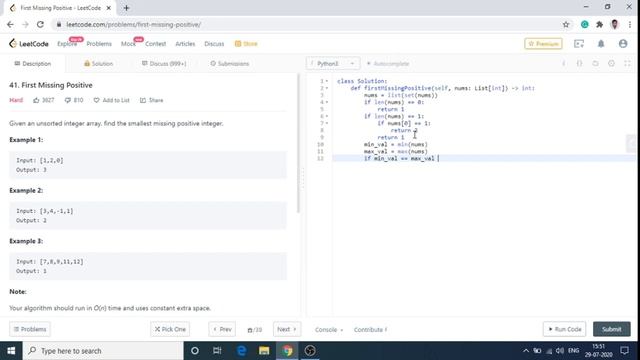The height and width of the screenshot is (360, 640).
Task: Go to Next problem
Action: point(287,329)
